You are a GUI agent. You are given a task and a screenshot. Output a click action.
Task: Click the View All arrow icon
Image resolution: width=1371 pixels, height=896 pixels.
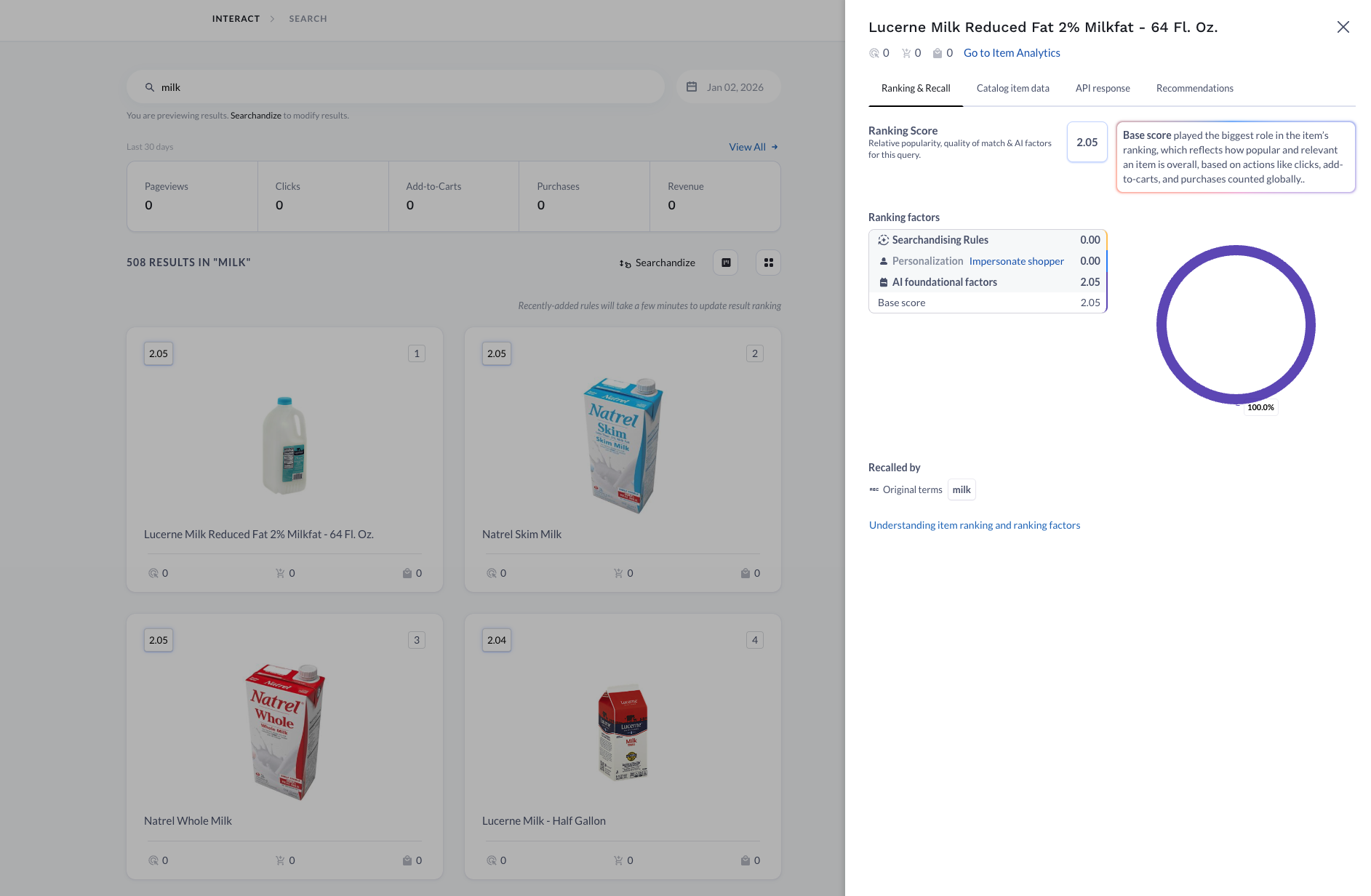pyautogui.click(x=775, y=147)
